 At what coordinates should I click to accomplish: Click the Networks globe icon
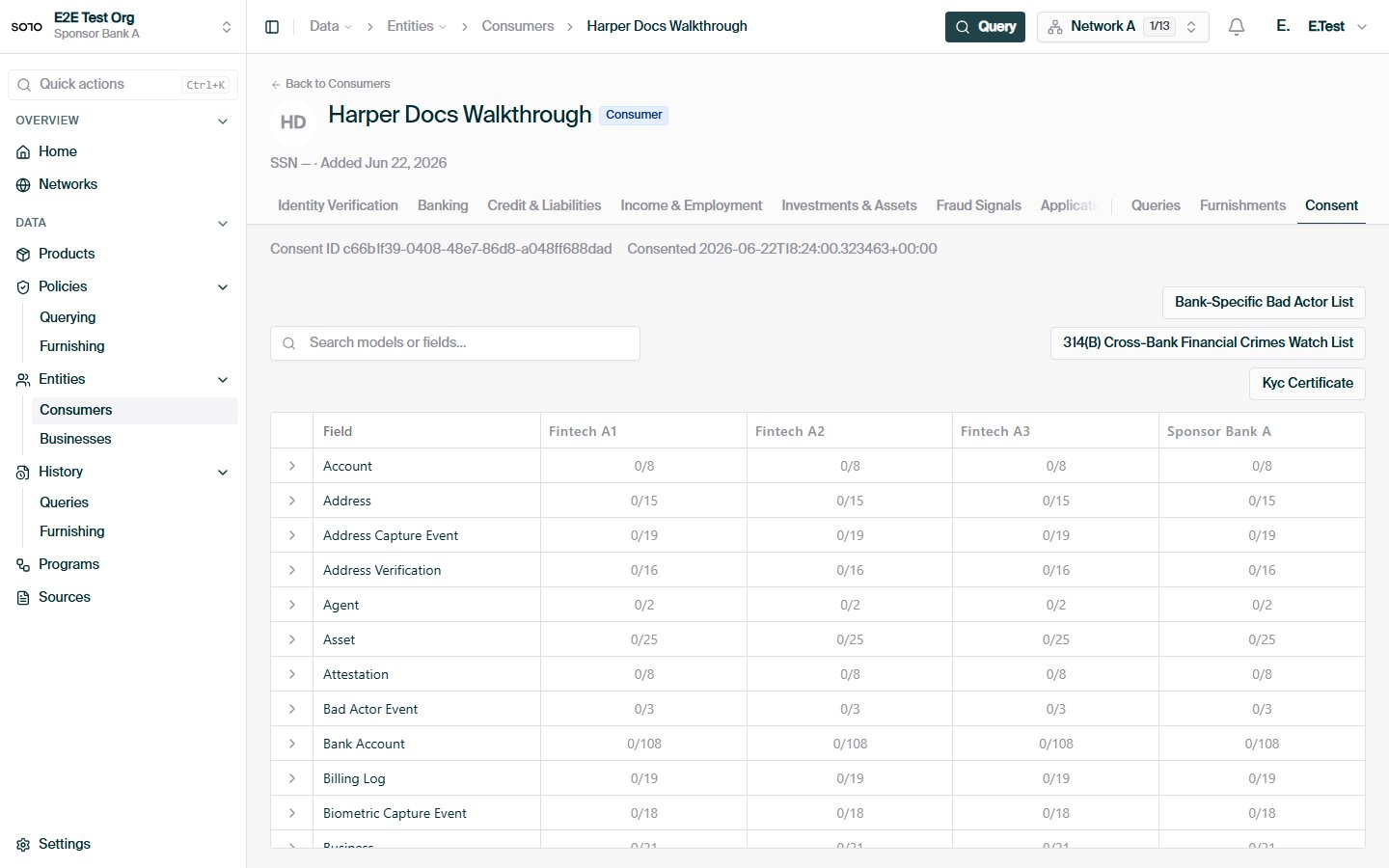coord(23,185)
